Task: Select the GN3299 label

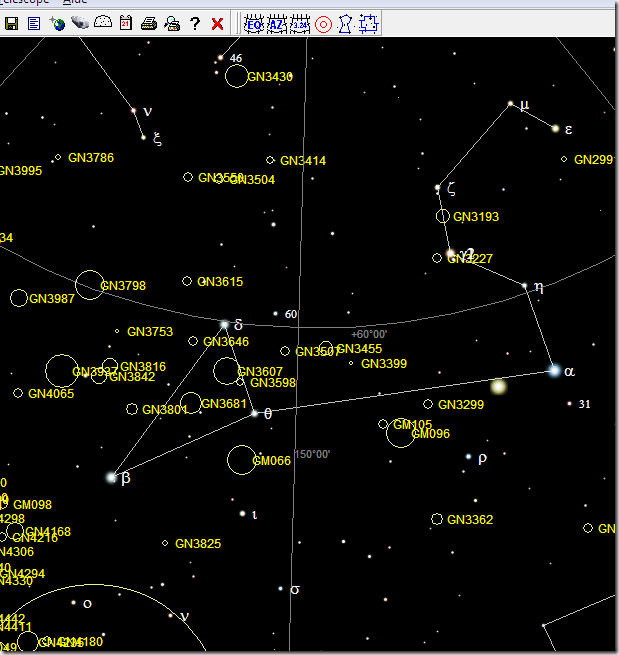Action: pos(461,405)
